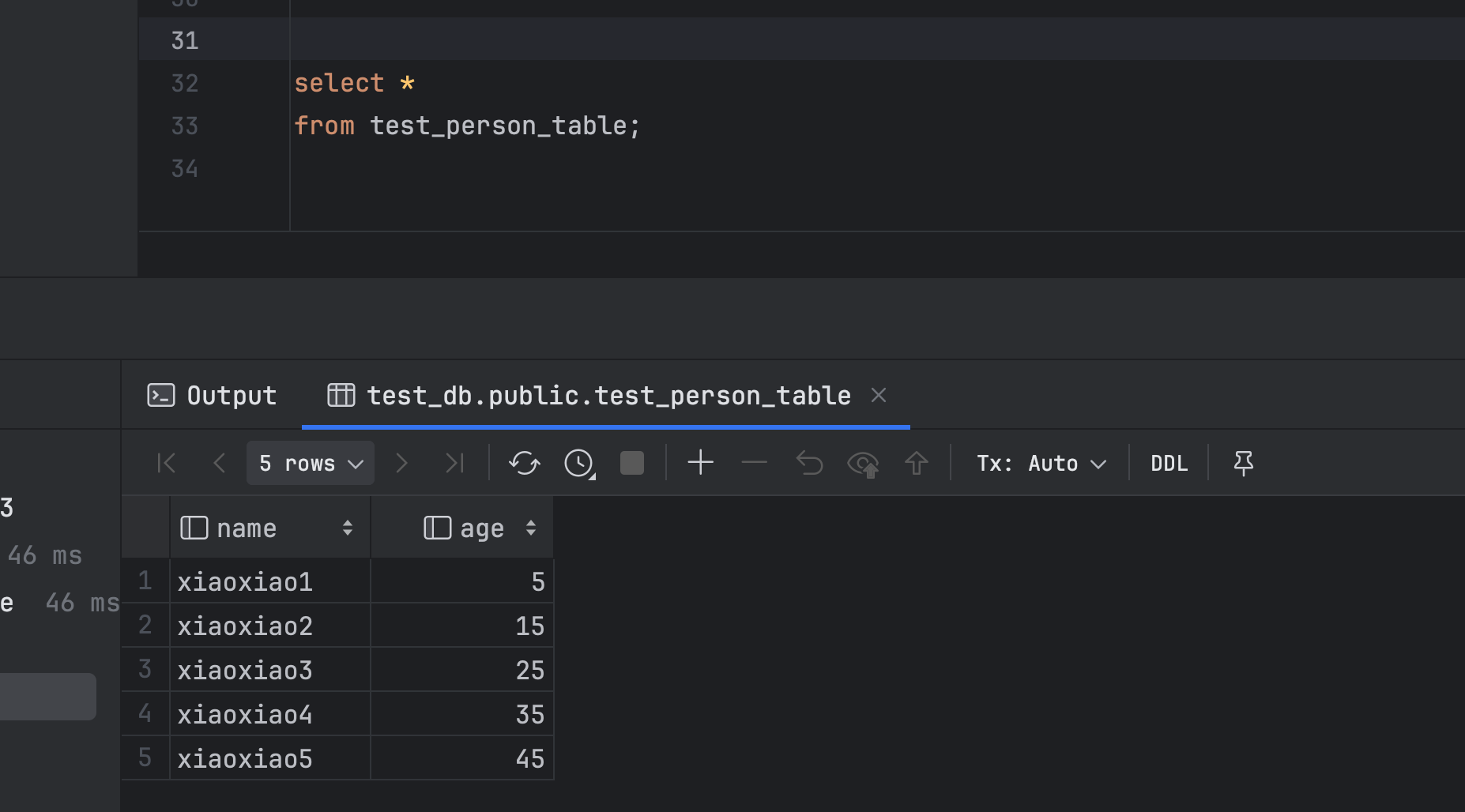The image size is (1465, 812).
Task: Pin the result tab
Action: 1244,463
